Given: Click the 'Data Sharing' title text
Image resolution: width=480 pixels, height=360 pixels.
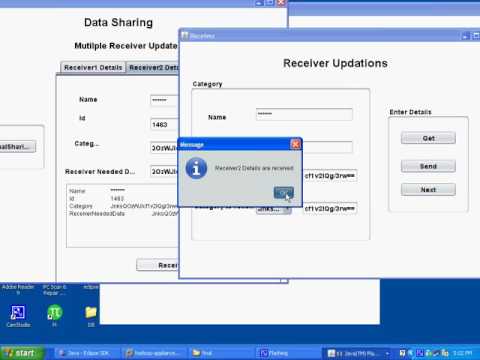Looking at the screenshot, I should click(118, 22).
